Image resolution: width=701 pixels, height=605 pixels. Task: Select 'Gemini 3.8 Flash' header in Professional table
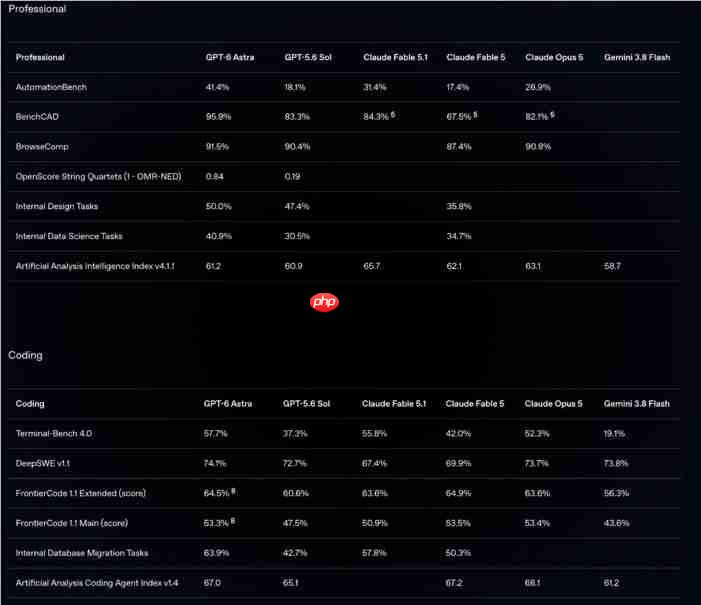coord(637,57)
